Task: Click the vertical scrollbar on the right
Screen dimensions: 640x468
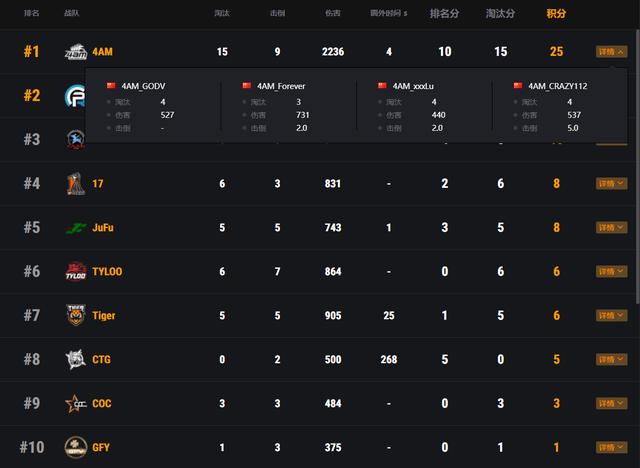Action: (x=636, y=150)
